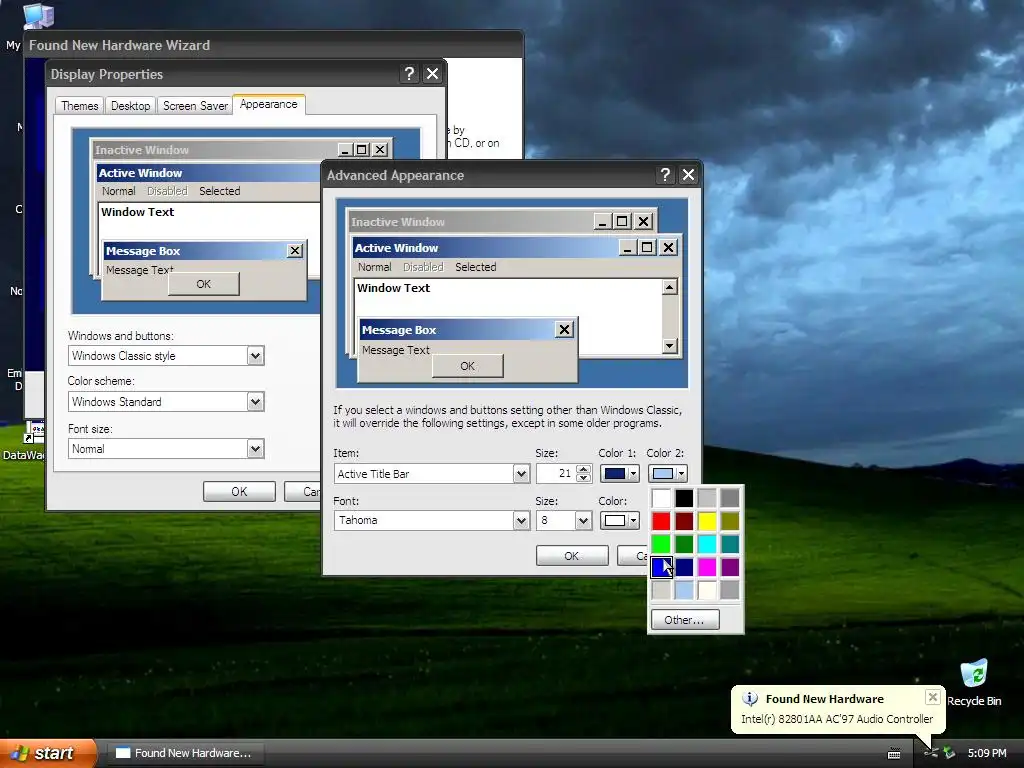Activate Found New Hardware taskbar button
This screenshot has height=768, width=1024.
184,753
